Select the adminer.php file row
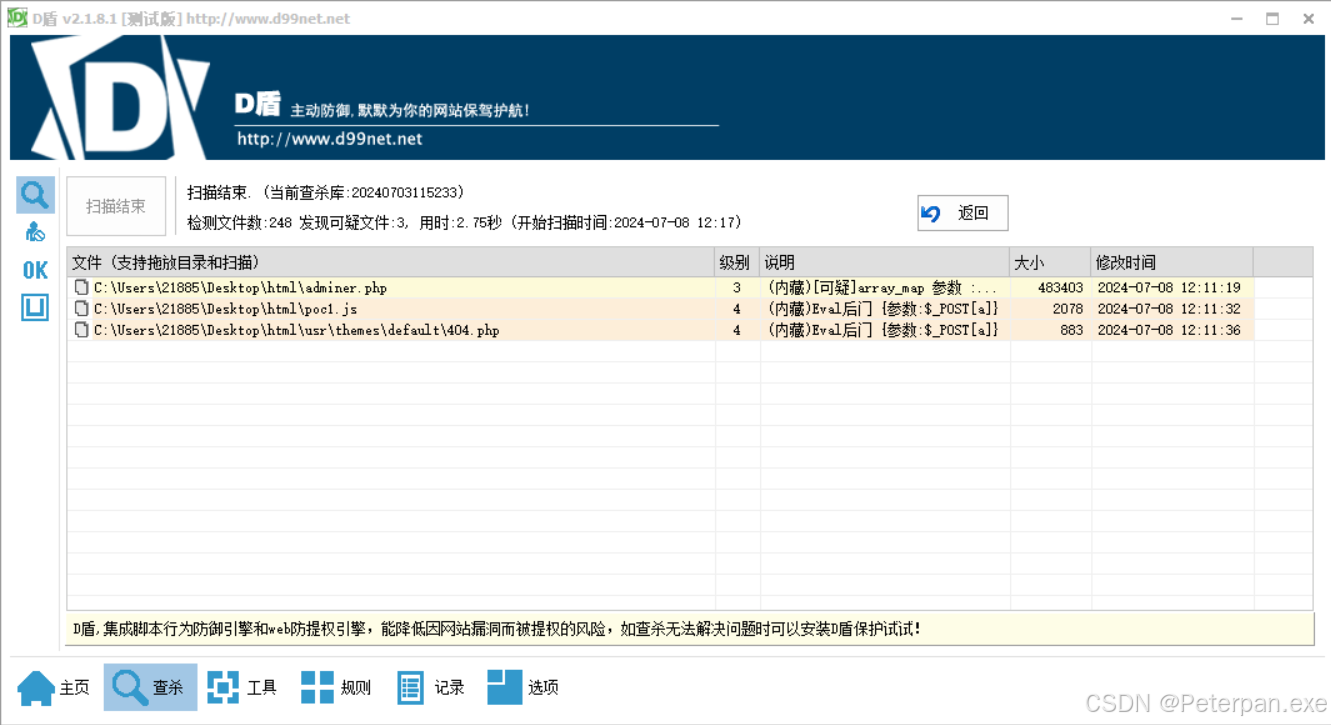1331x725 pixels. point(660,288)
